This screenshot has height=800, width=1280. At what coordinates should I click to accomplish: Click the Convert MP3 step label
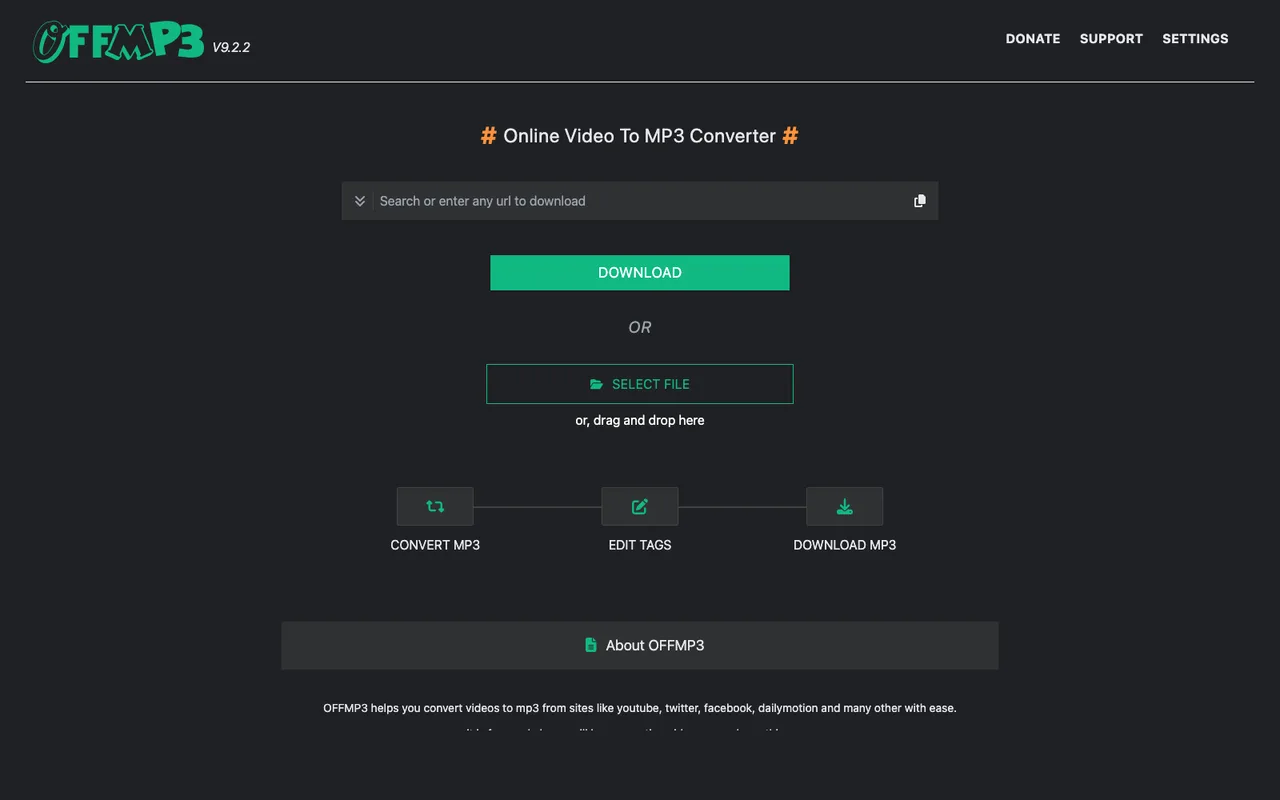[x=435, y=545]
